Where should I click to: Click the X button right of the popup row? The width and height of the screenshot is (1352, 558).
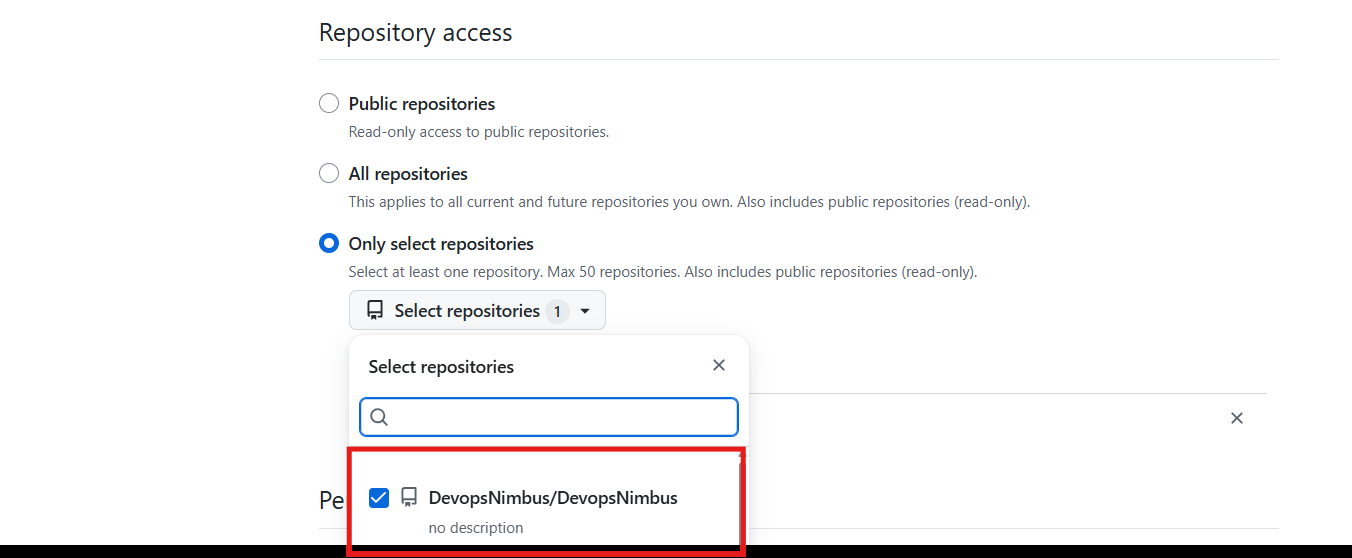pyautogui.click(x=1237, y=418)
